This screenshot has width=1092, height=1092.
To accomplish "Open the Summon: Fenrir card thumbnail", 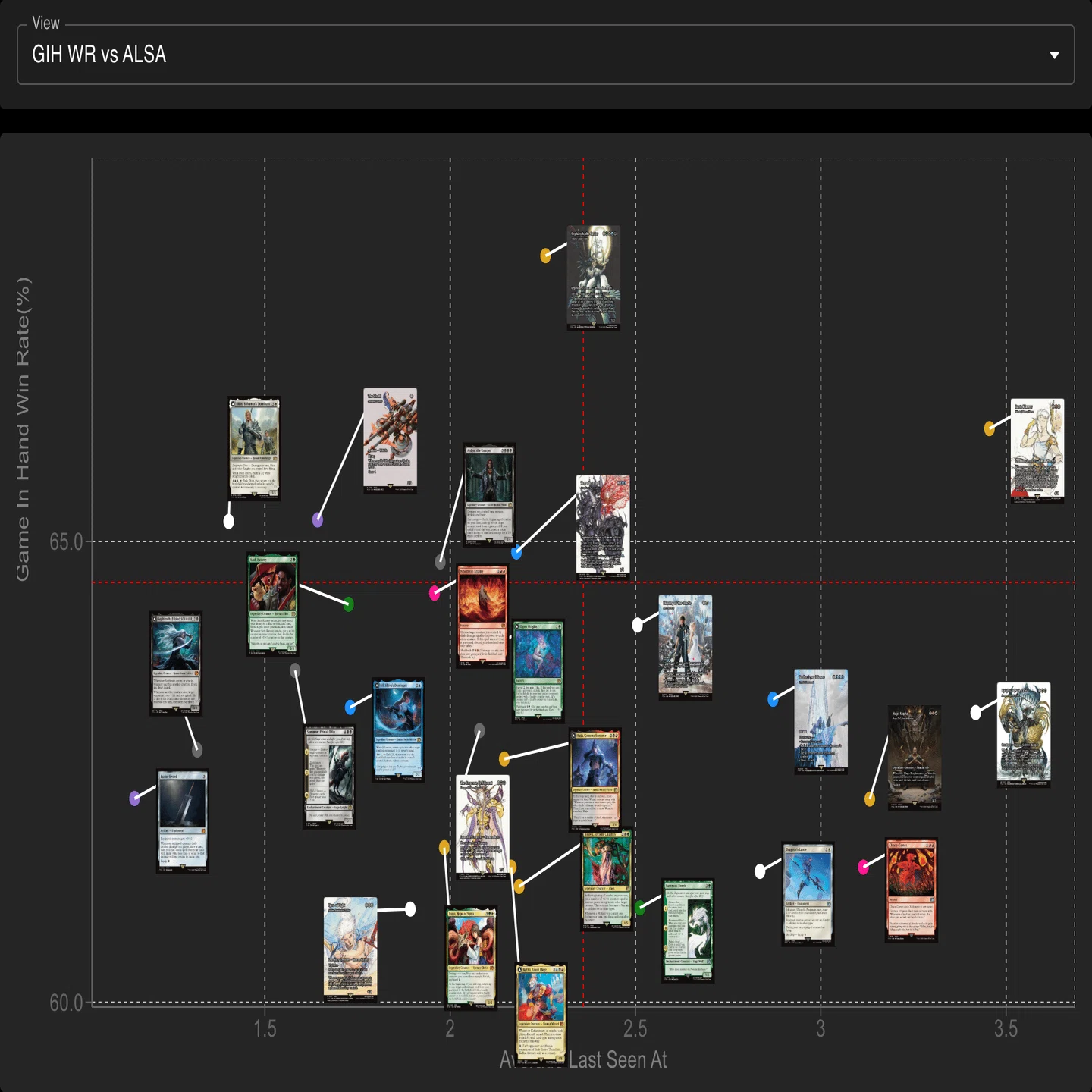I will click(689, 930).
